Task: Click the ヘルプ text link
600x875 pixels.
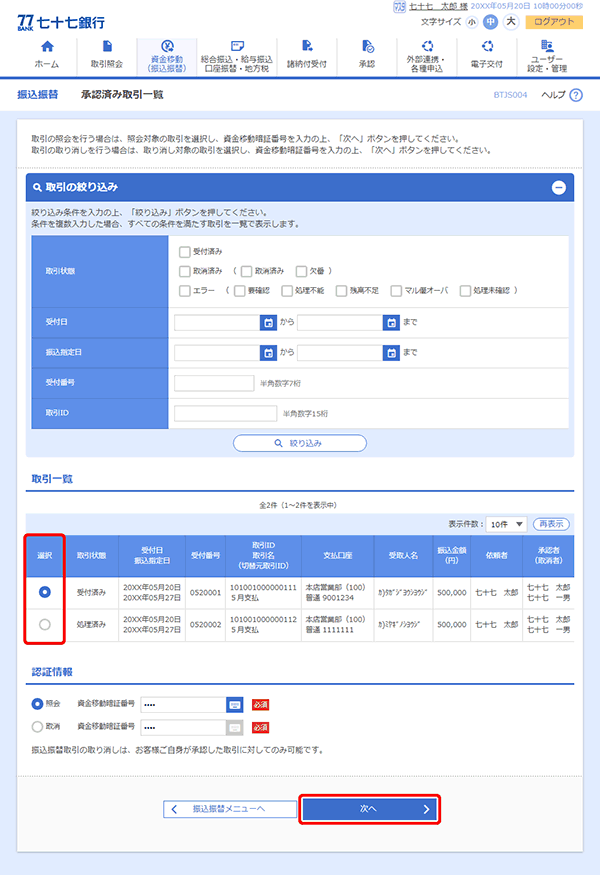Action: [553, 95]
